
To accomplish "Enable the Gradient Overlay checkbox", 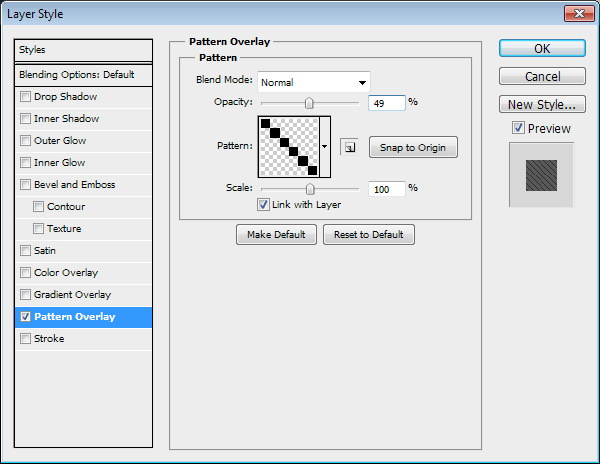I will (x=25, y=295).
